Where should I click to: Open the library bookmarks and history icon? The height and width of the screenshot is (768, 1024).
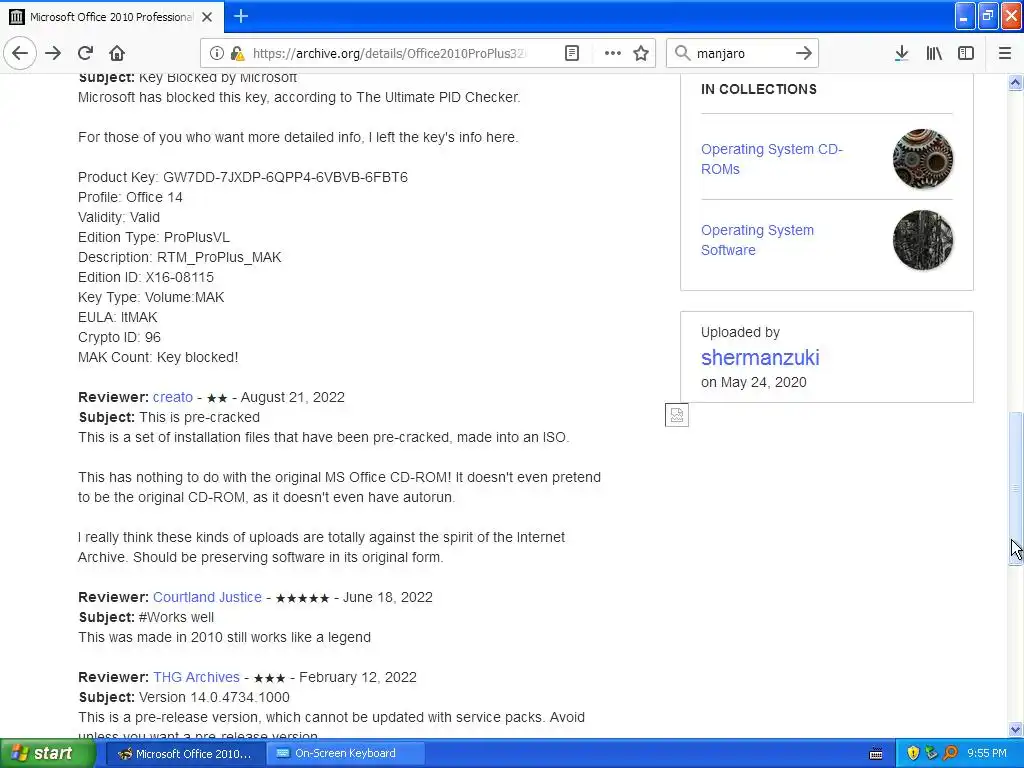click(x=934, y=53)
